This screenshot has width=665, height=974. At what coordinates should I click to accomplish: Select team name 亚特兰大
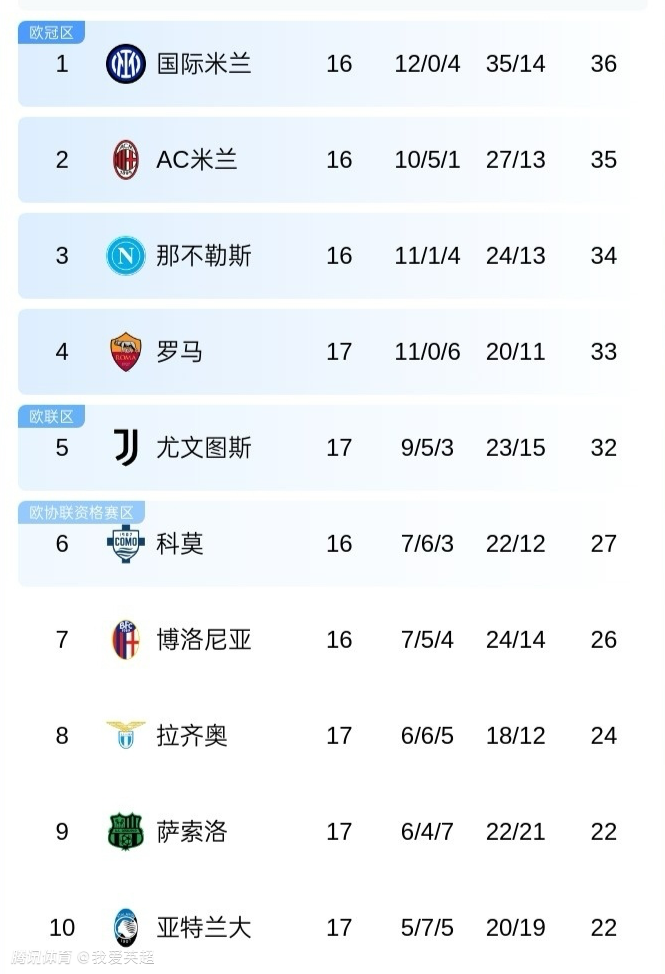coord(204,928)
